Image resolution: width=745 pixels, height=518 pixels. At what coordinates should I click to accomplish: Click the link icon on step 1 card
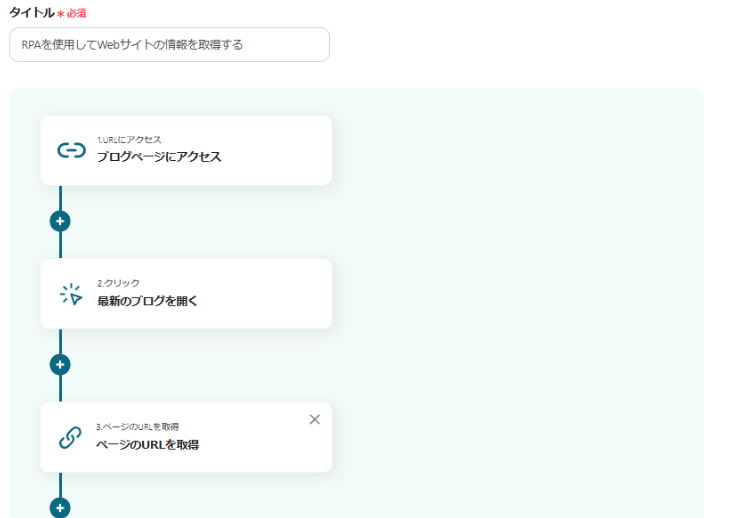coord(71,150)
